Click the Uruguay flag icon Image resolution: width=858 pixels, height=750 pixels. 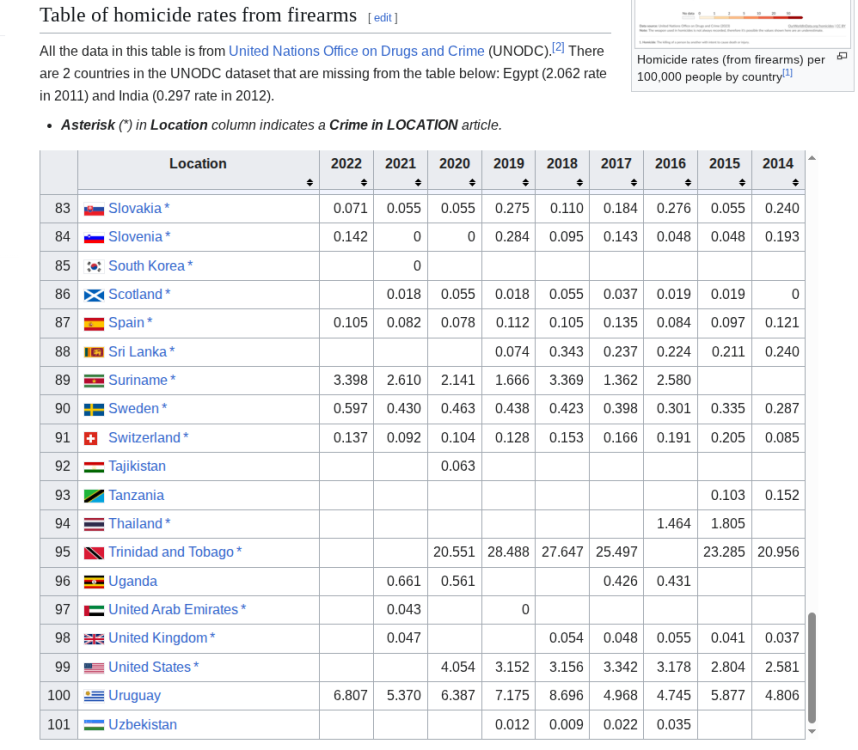click(94, 696)
